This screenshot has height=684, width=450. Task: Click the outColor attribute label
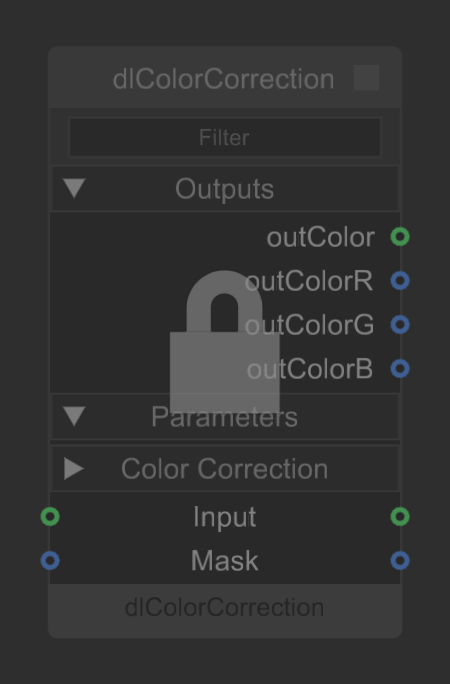[x=320, y=237]
